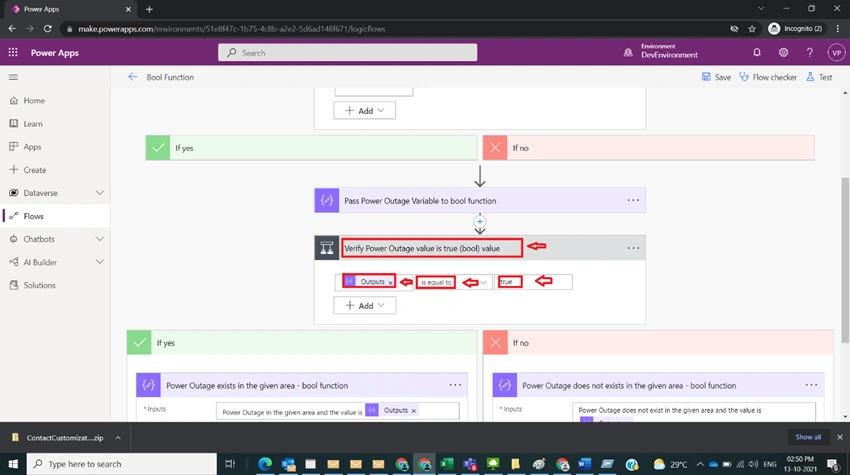The height and width of the screenshot is (475, 850).
Task: Click the Windows taskbar search box
Action: [x=121, y=464]
